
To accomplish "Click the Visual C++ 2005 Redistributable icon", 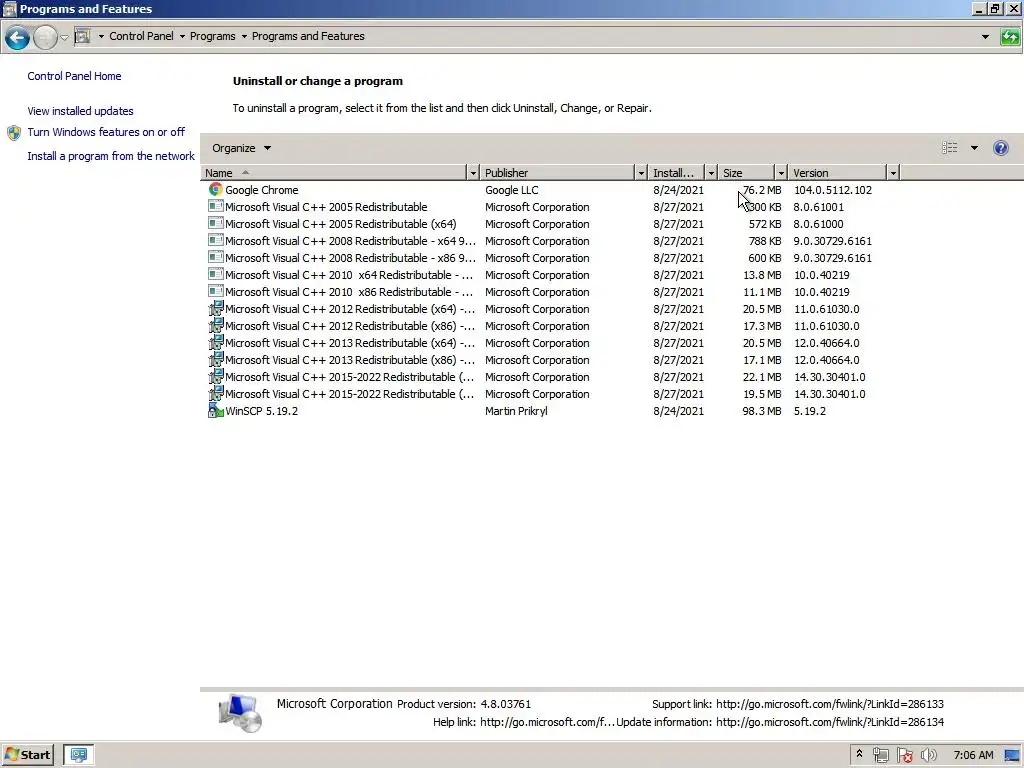I will tap(215, 206).
